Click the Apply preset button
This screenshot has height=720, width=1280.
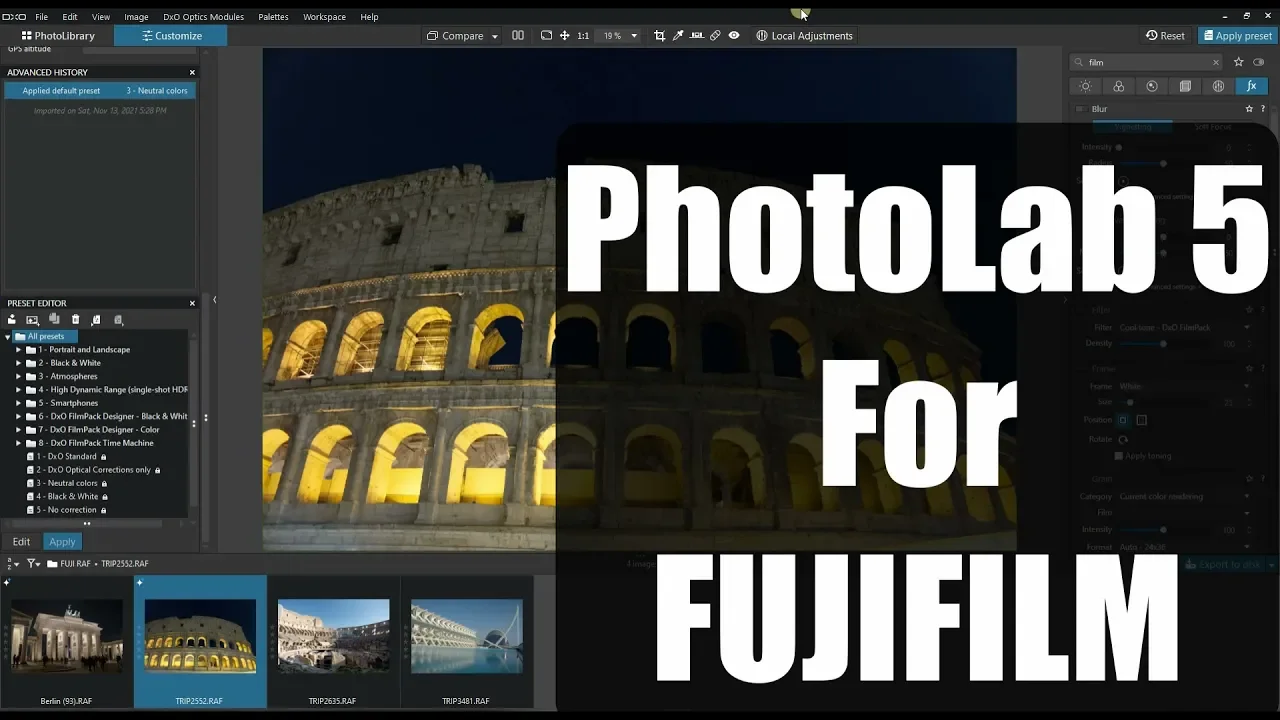tap(1237, 36)
